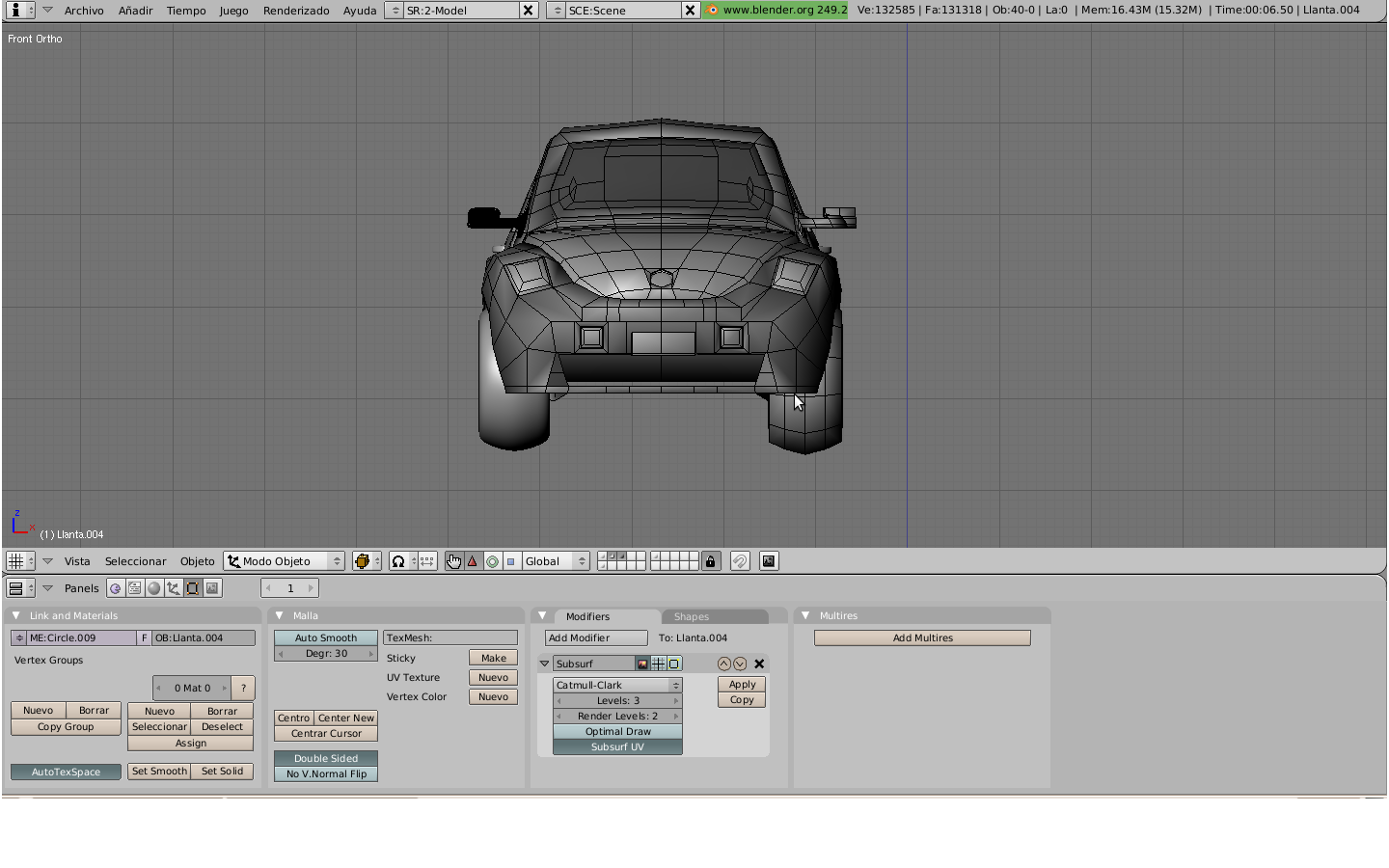Viewport: 1389px width, 868px height.
Task: Toggle the 3D manipulator hand icon
Action: coord(453,561)
